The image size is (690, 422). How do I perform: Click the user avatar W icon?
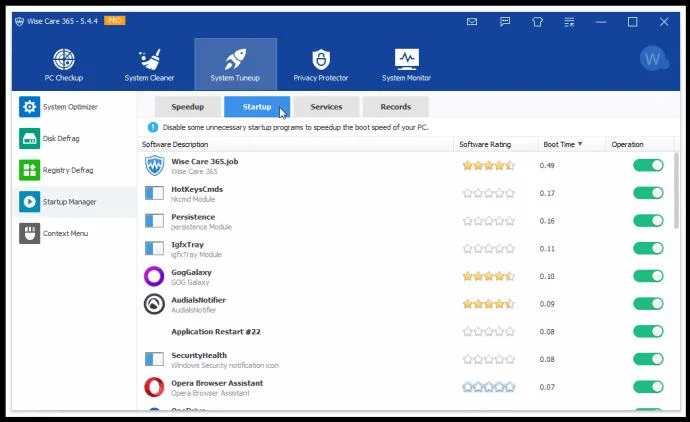[x=653, y=59]
